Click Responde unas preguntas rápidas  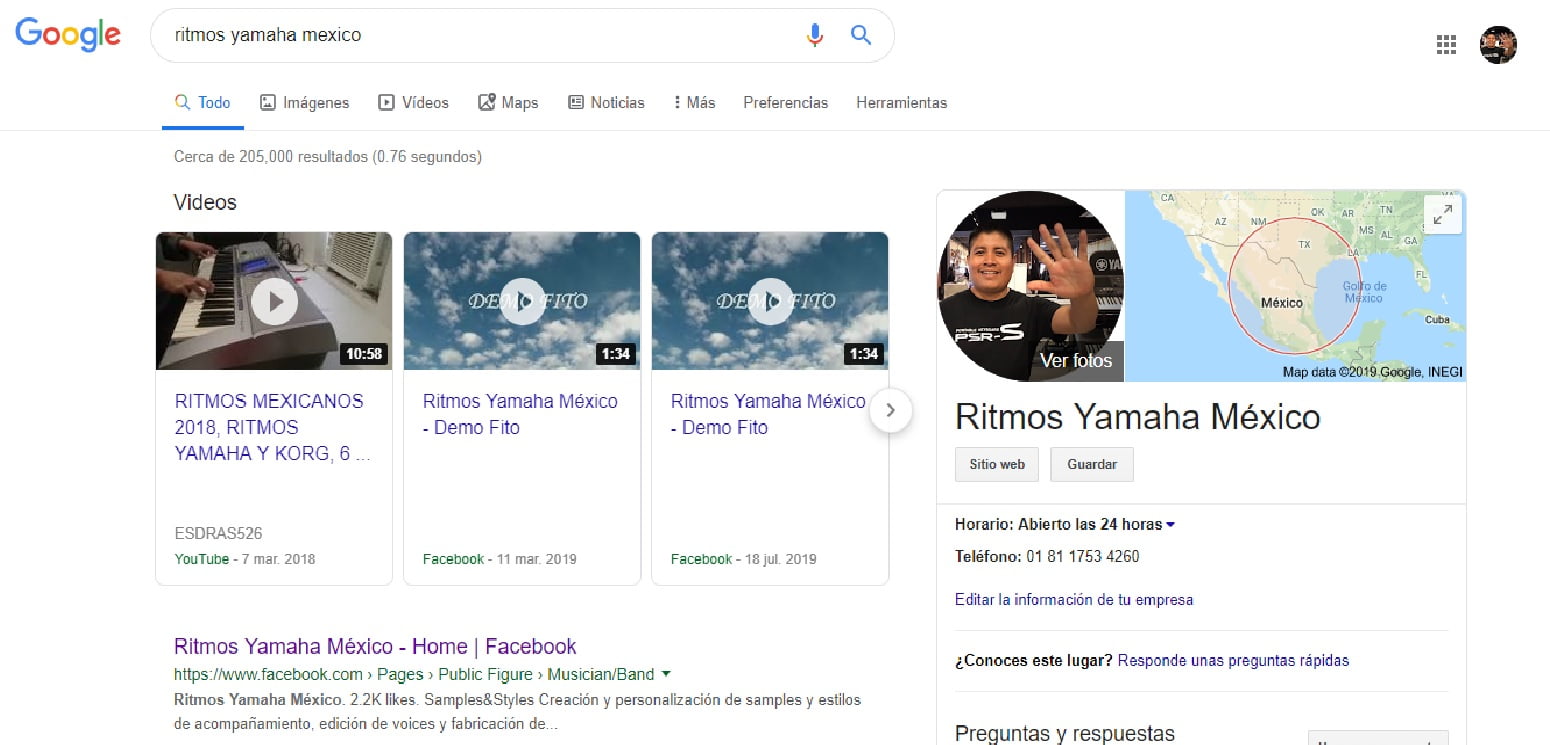pyautogui.click(x=1233, y=660)
